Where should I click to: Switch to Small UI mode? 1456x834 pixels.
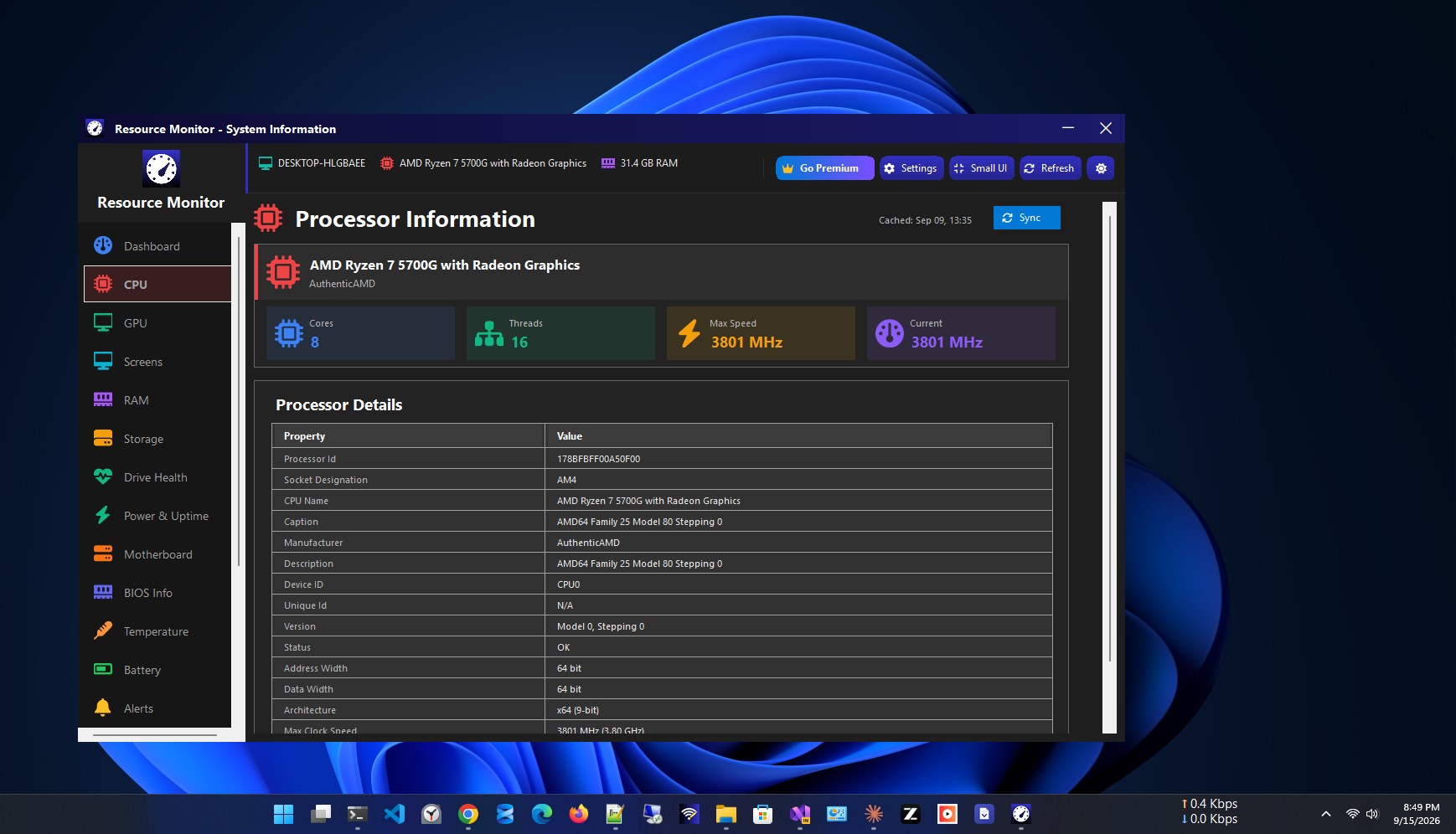point(981,168)
